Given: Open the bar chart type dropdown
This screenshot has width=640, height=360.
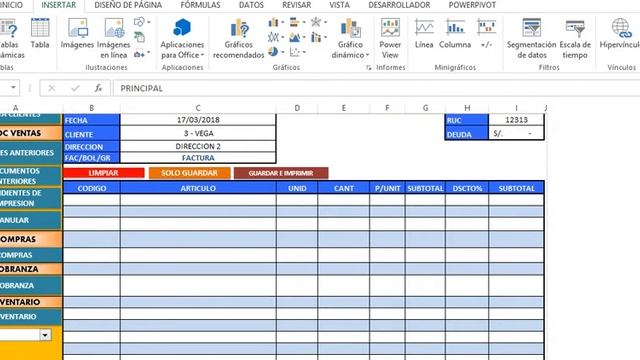Looking at the screenshot, I should tap(297, 22).
